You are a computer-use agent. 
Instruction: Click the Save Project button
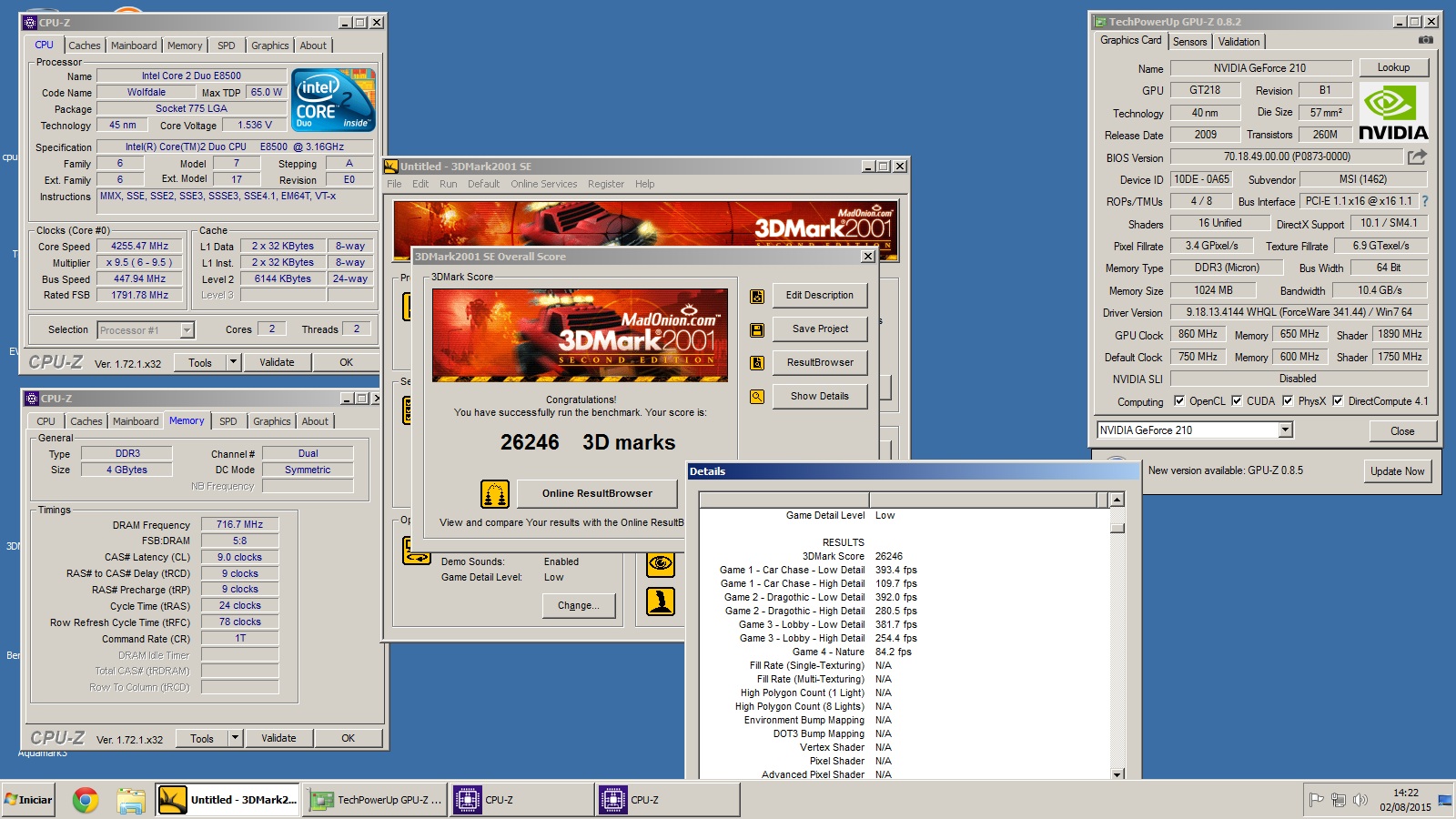point(820,329)
